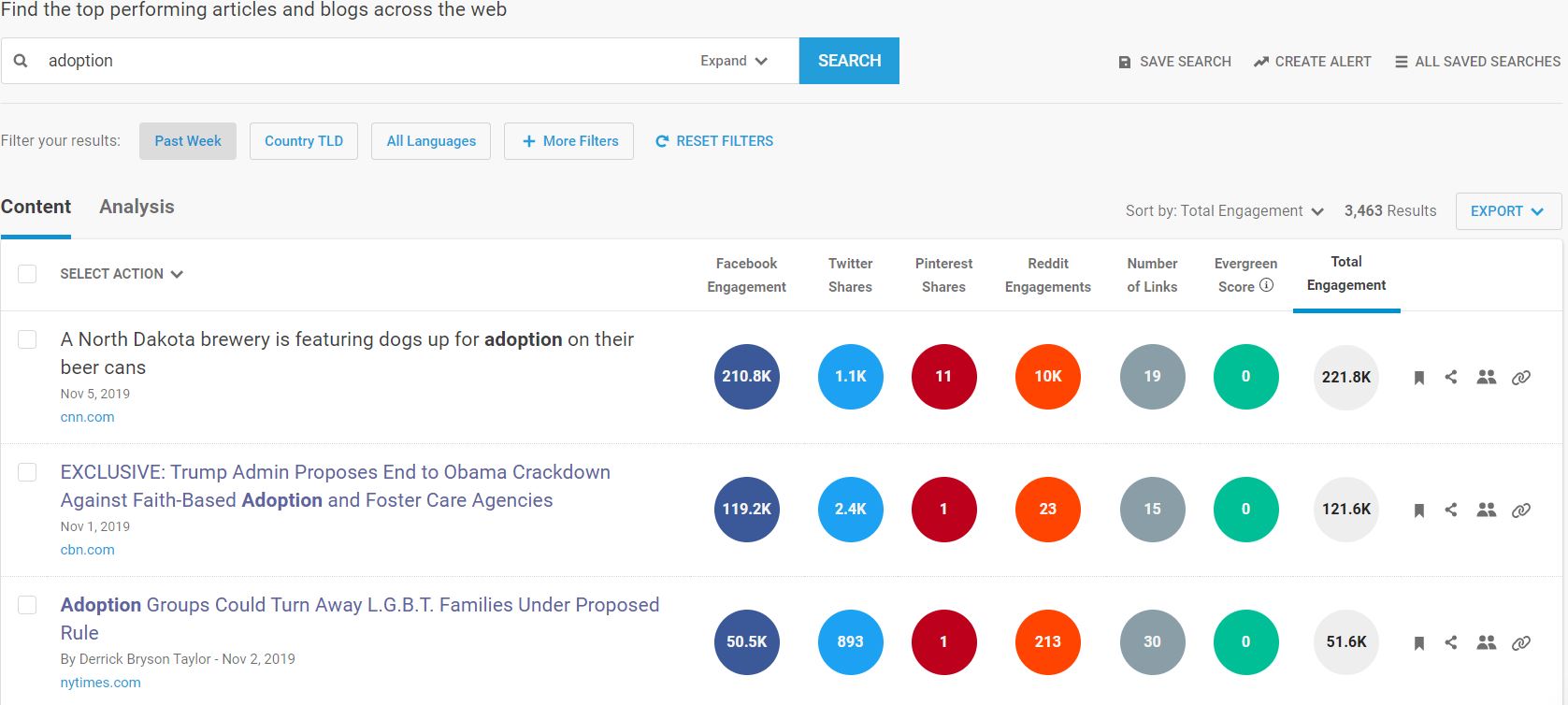This screenshot has width=1568, height=705.
Task: Click the Evergreen Score info icon
Action: point(1269,286)
